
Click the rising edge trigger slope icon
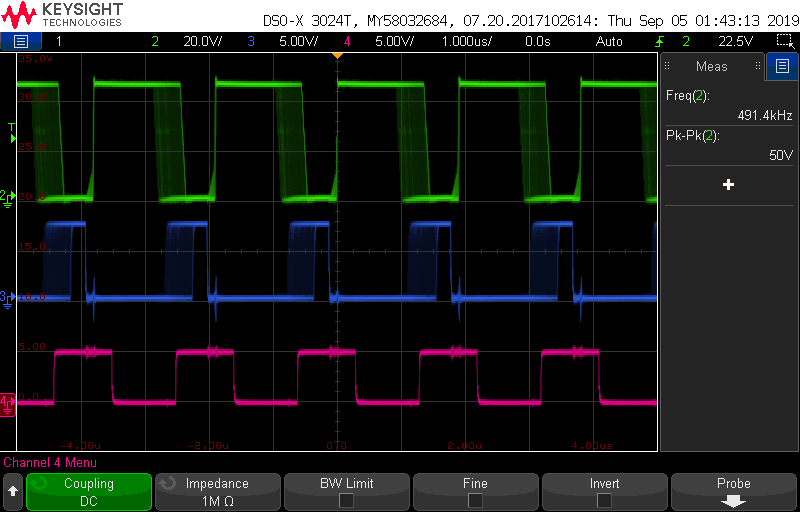click(x=661, y=41)
